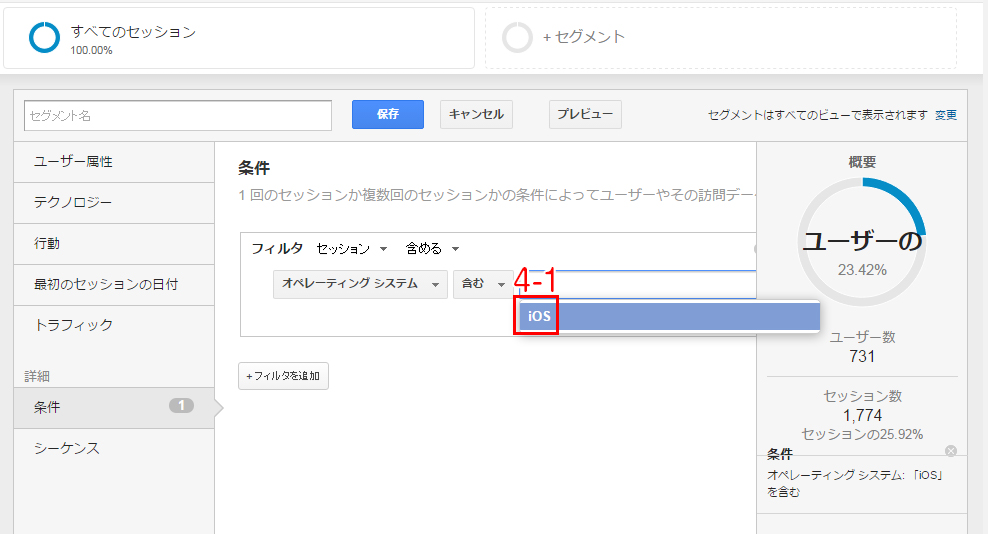Click the +フィルタを追加 button
This screenshot has width=988, height=534.
284,376
